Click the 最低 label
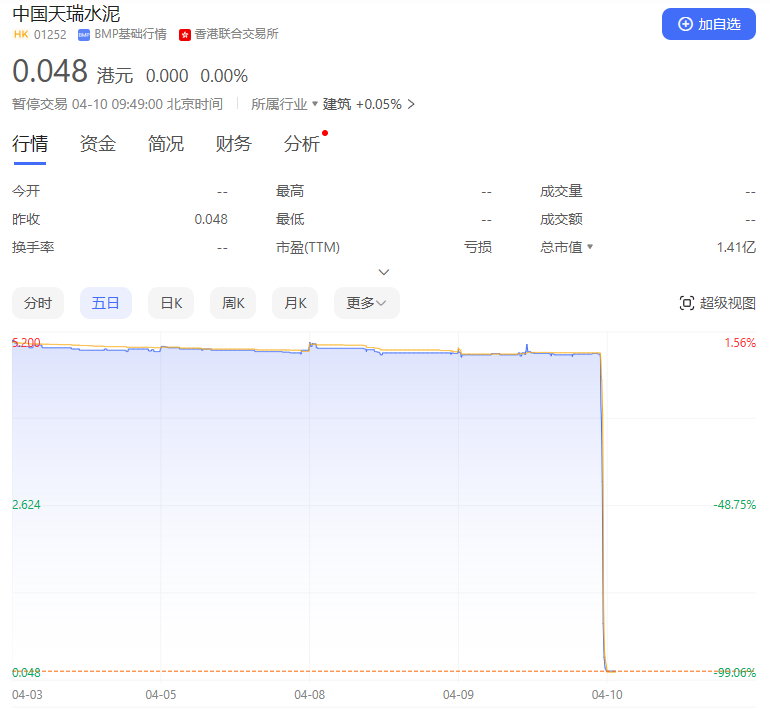The width and height of the screenshot is (770, 710). [x=290, y=219]
